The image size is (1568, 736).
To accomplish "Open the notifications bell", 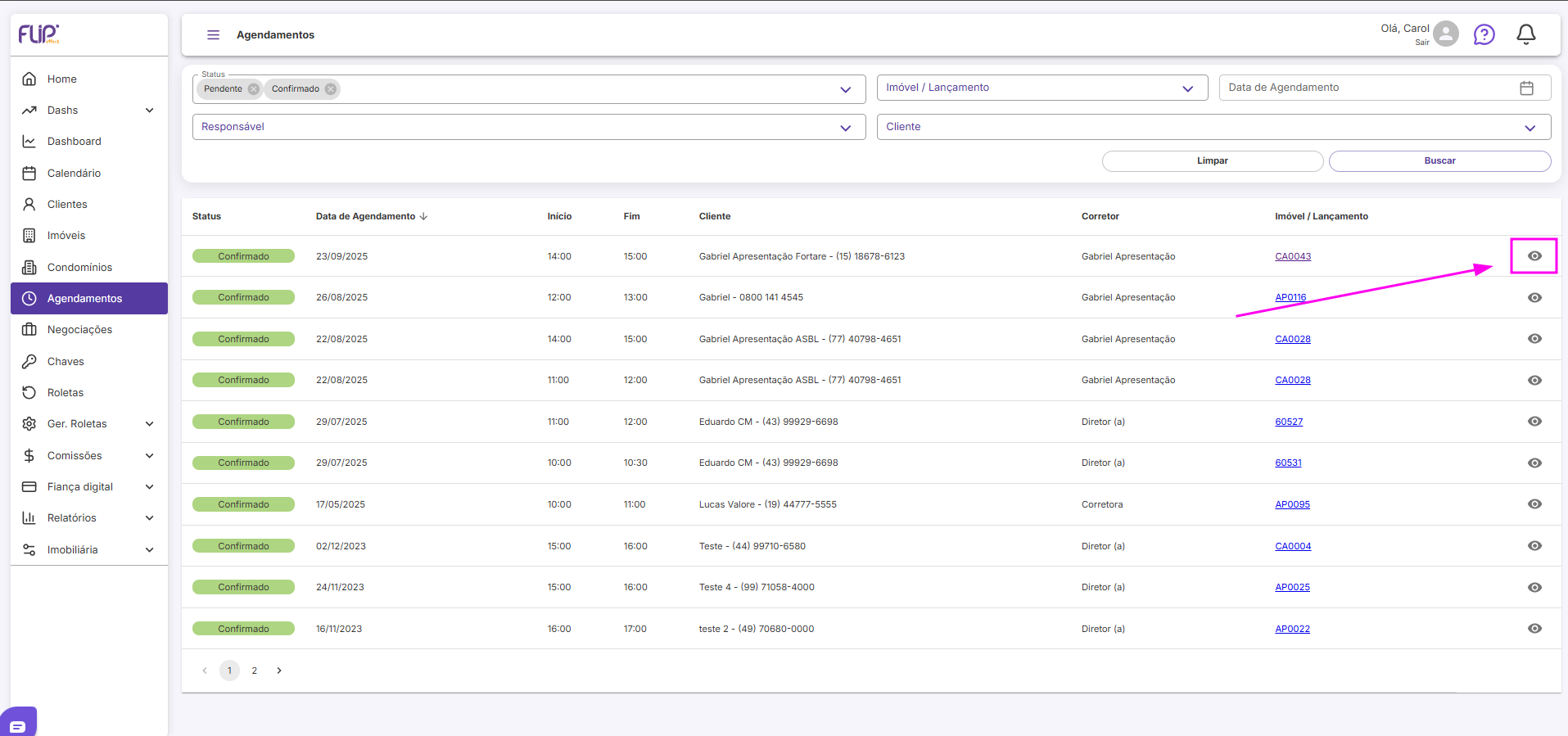I will click(x=1525, y=34).
